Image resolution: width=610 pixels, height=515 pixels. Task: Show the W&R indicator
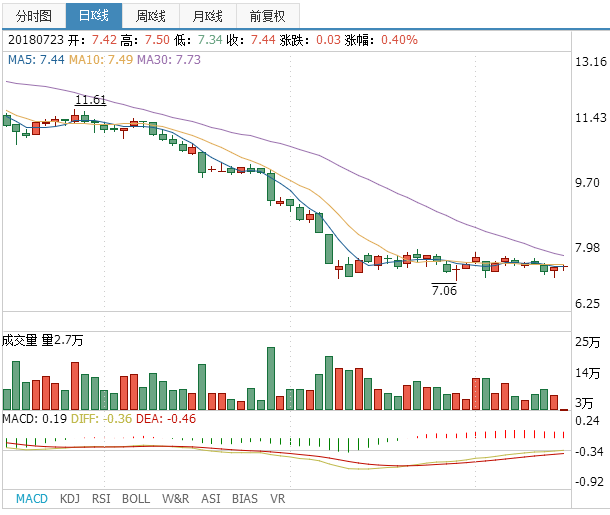click(175, 499)
